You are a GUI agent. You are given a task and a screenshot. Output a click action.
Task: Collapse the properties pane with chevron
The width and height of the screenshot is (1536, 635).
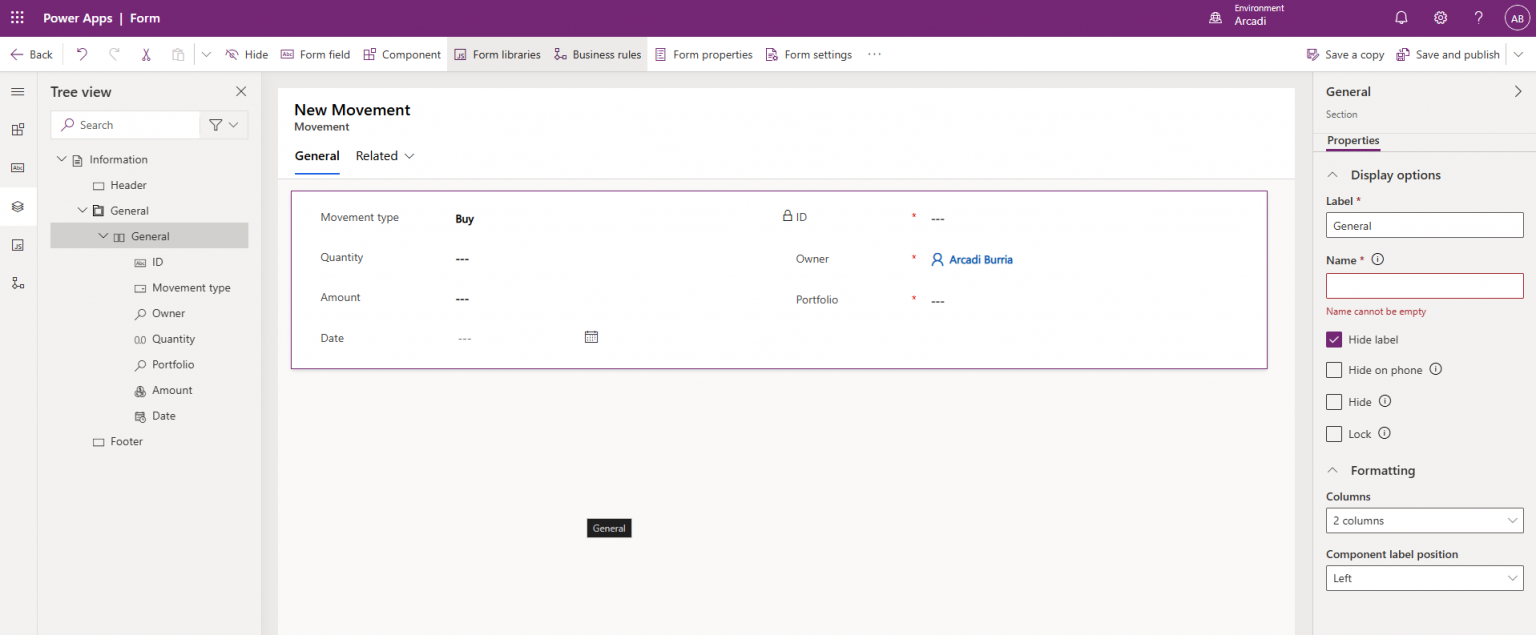tap(1518, 91)
